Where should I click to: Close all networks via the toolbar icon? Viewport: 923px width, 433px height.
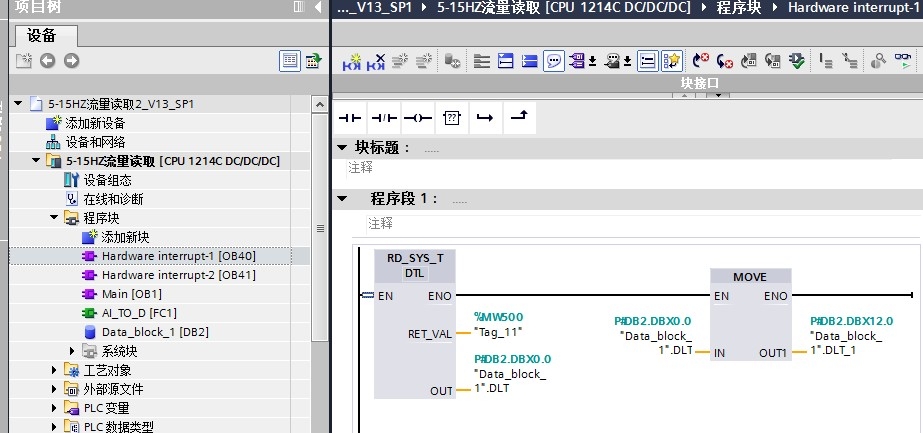click(506, 61)
